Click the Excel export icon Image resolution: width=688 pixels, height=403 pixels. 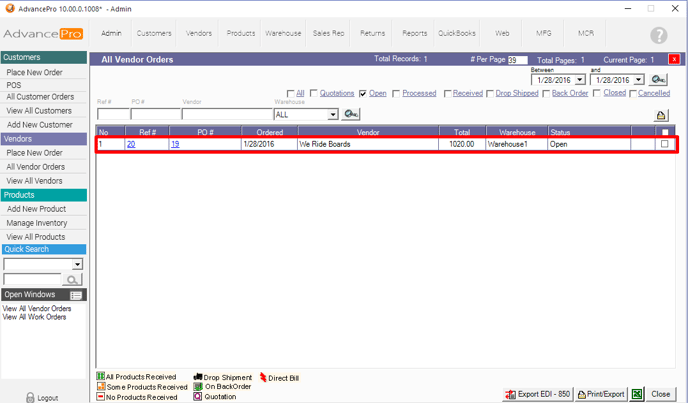pyautogui.click(x=636, y=394)
